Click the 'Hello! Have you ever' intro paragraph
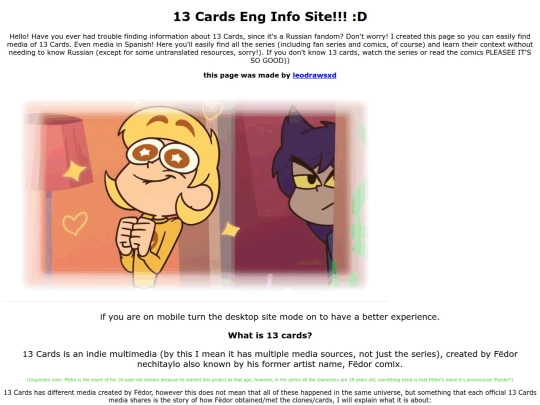This screenshot has width=540, height=405. (x=270, y=49)
